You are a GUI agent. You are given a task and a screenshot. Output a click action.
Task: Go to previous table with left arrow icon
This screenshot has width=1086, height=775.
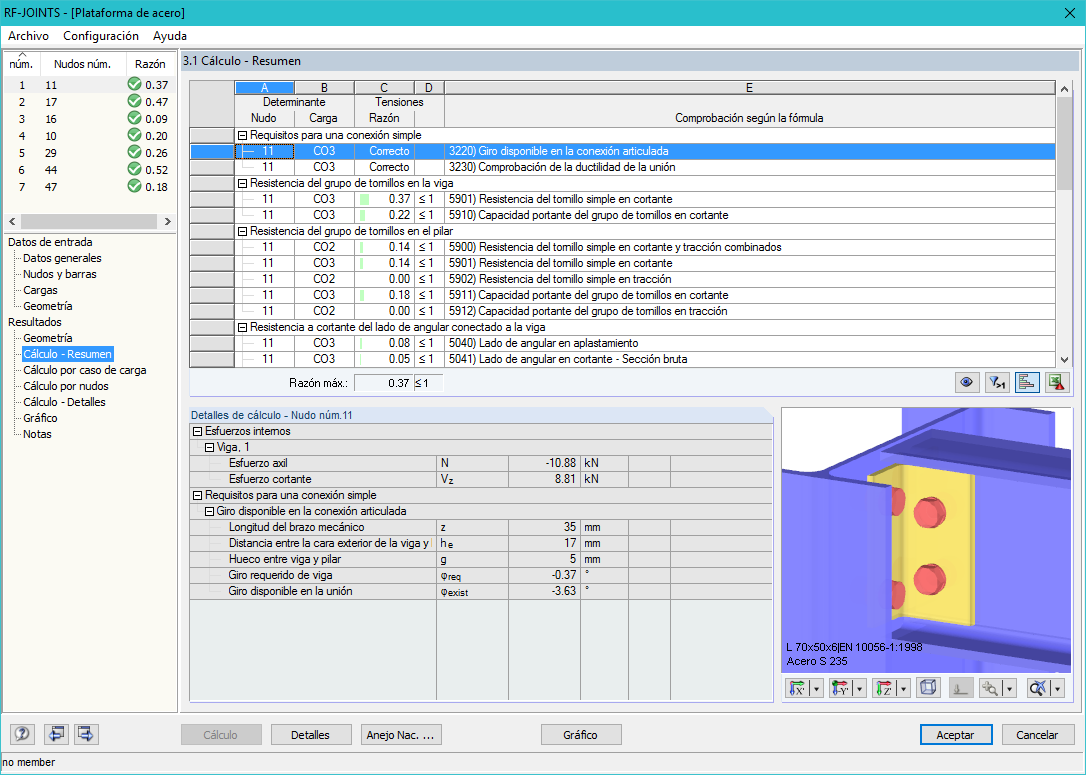(56, 734)
